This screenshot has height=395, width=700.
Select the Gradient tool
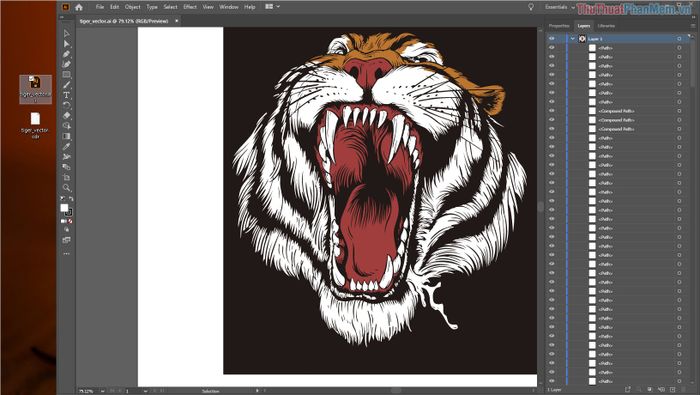tap(67, 136)
